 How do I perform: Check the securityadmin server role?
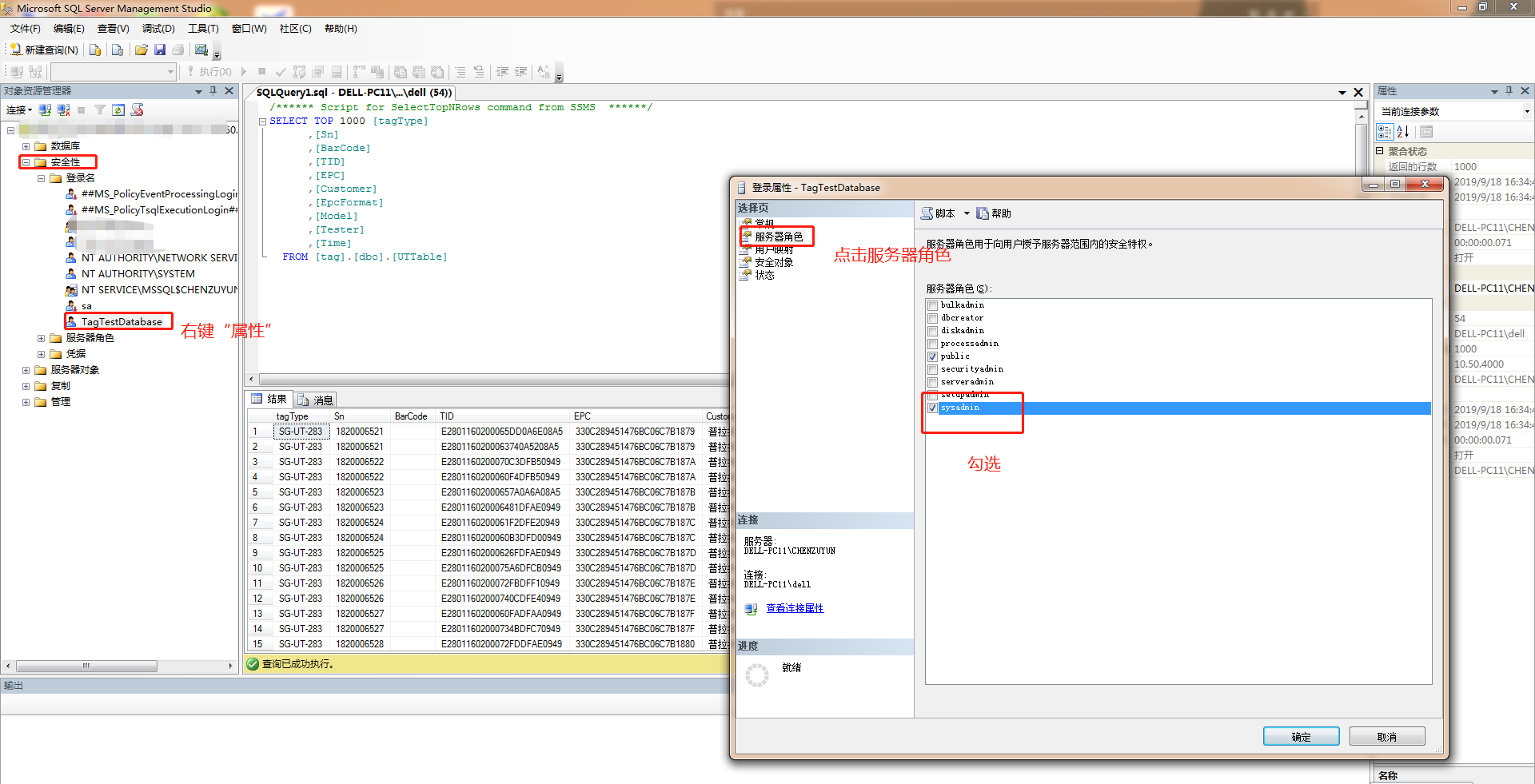click(932, 369)
